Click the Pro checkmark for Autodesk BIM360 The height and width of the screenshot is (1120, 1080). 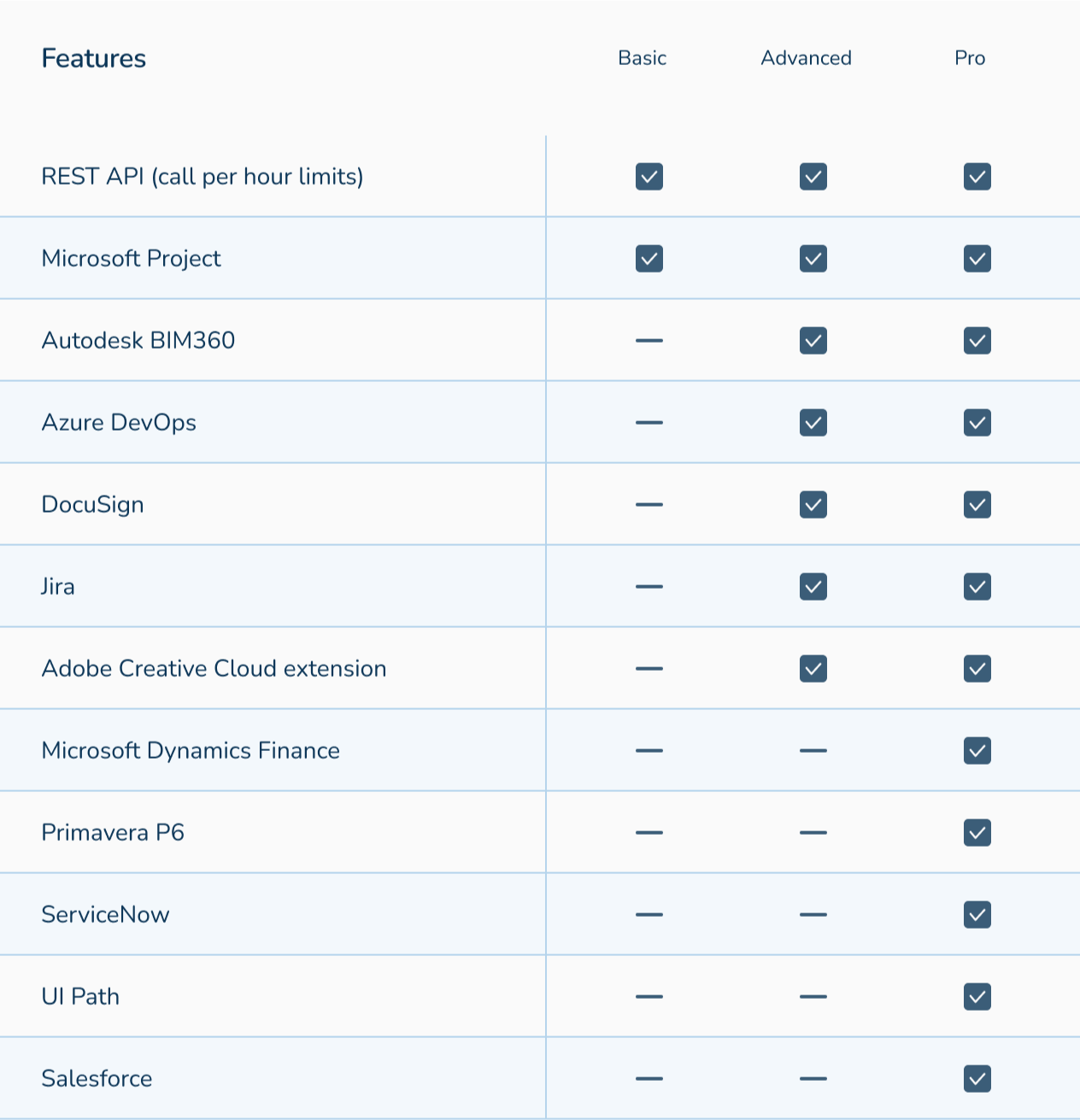(977, 341)
